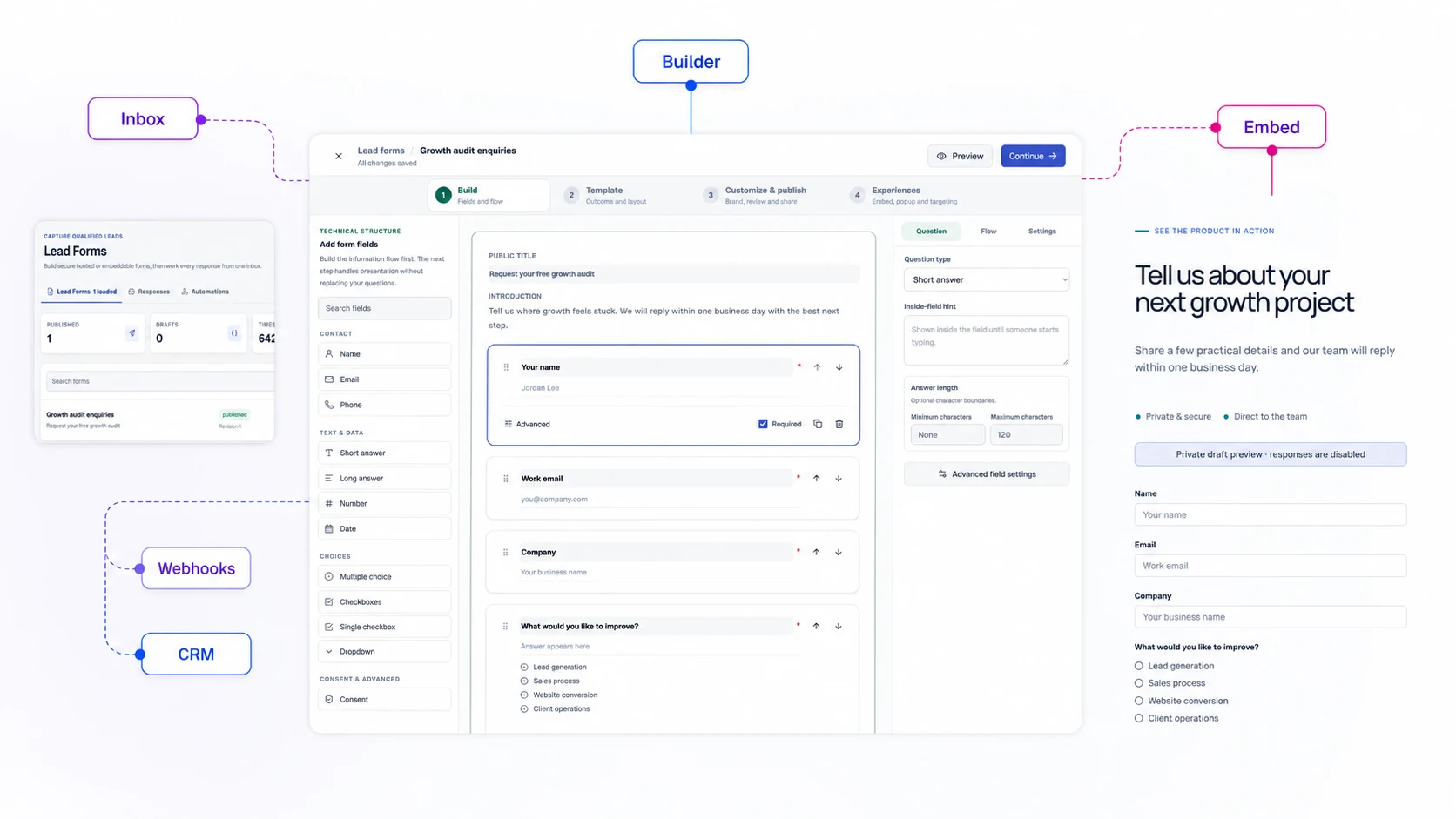Click the Company input in embed preview
This screenshot has height=819, width=1456.
[x=1270, y=617]
